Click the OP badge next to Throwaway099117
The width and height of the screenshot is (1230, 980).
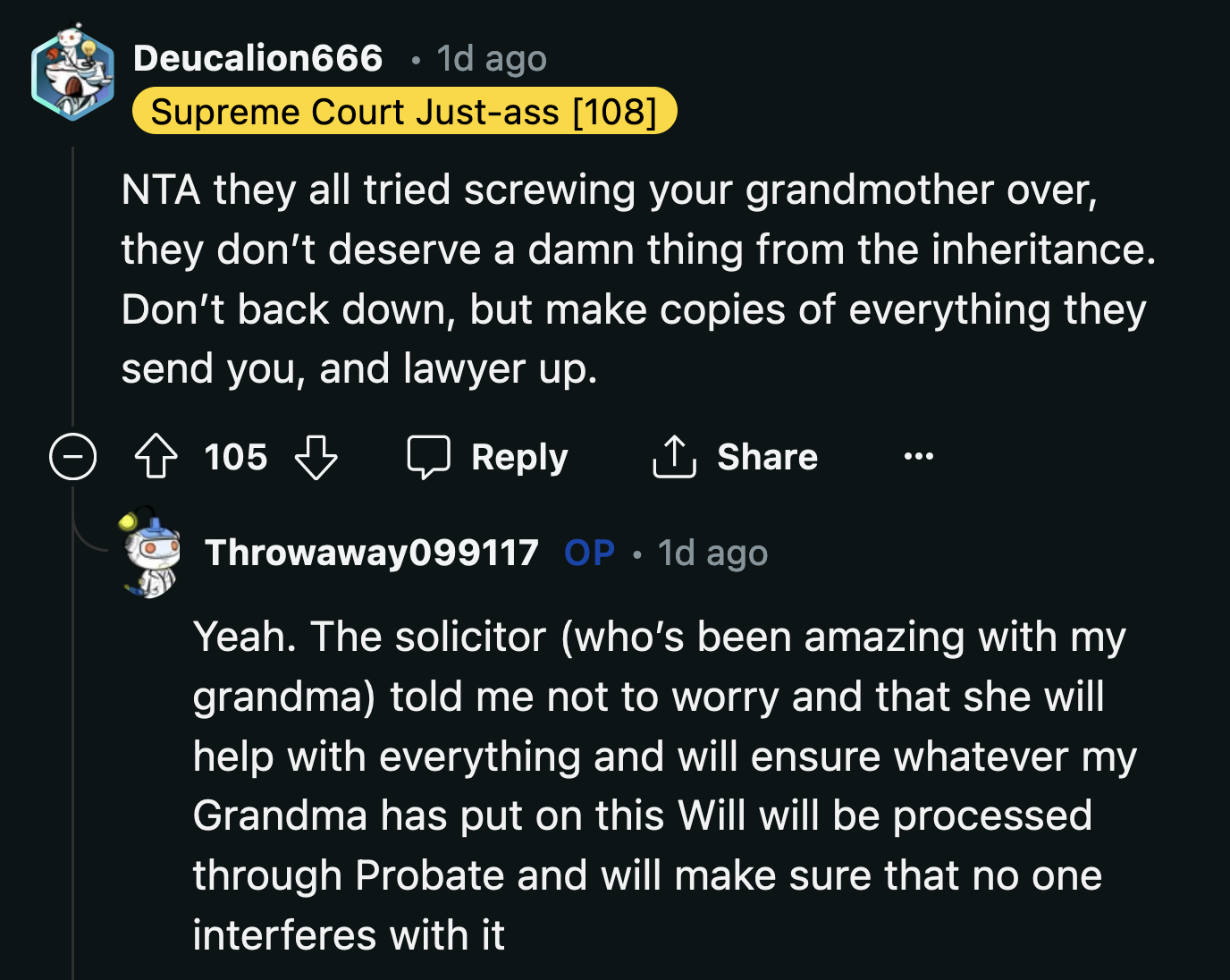pyautogui.click(x=588, y=553)
